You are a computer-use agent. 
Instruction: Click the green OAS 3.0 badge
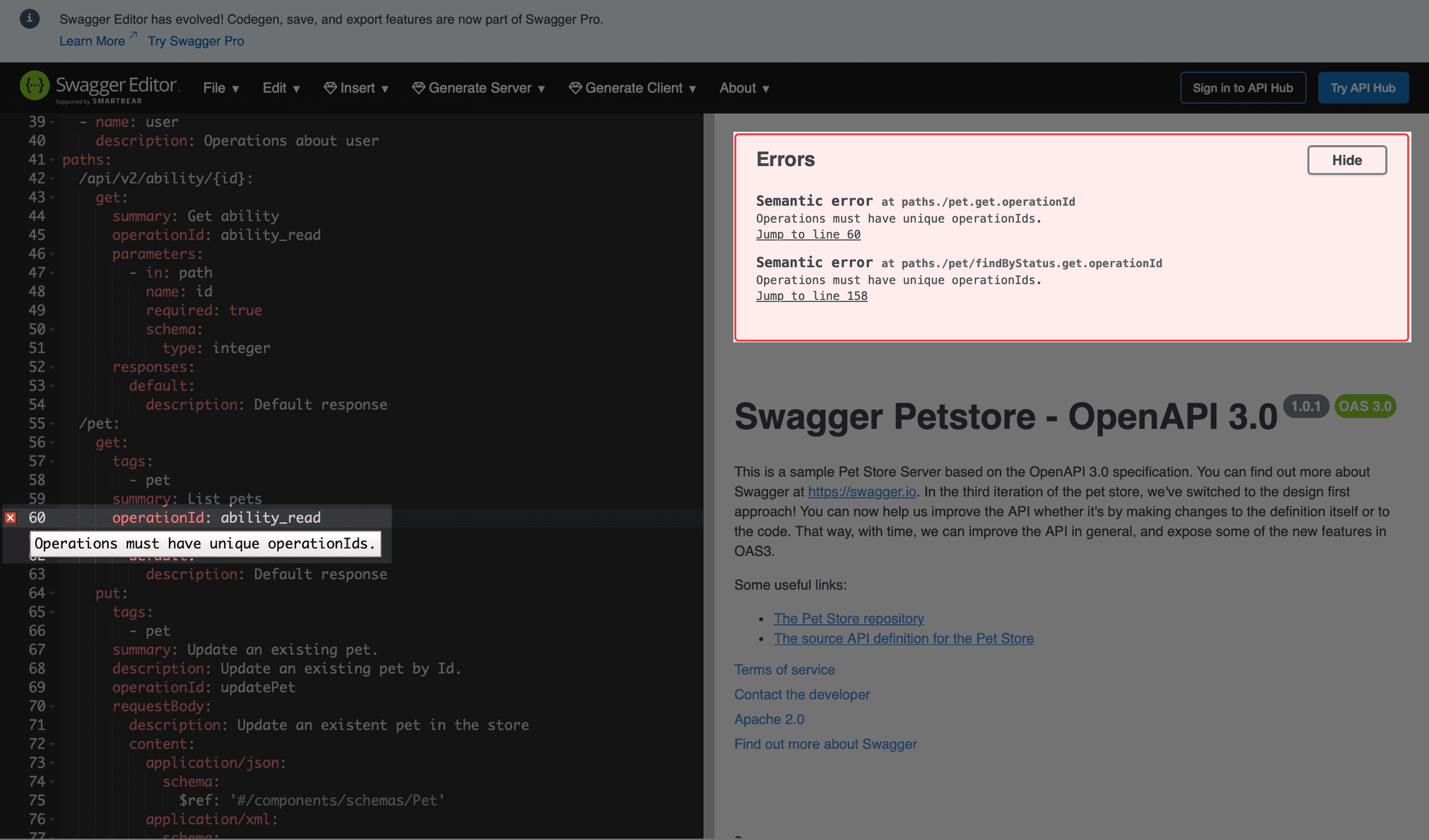(1365, 406)
